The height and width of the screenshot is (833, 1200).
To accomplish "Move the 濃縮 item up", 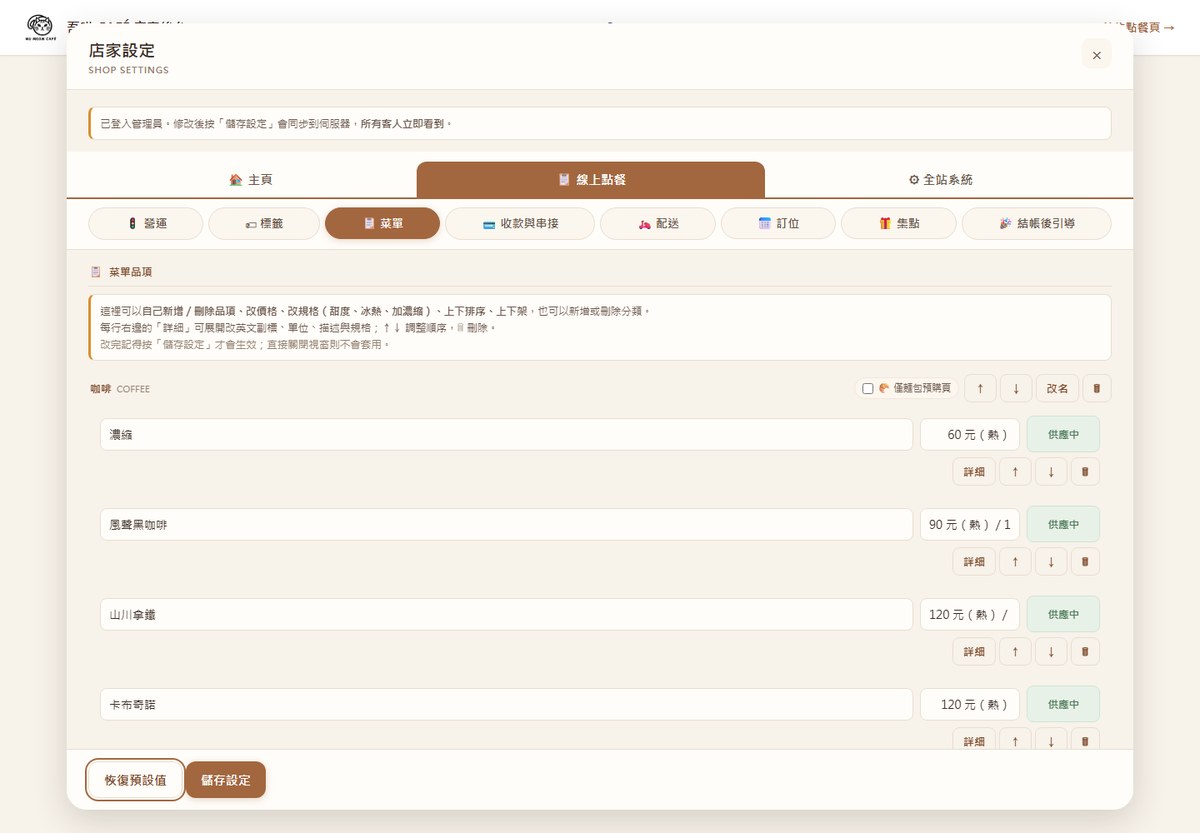I will 1015,472.
